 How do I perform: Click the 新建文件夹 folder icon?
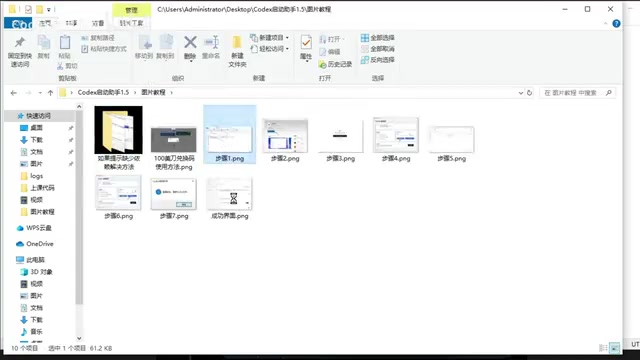(237, 42)
